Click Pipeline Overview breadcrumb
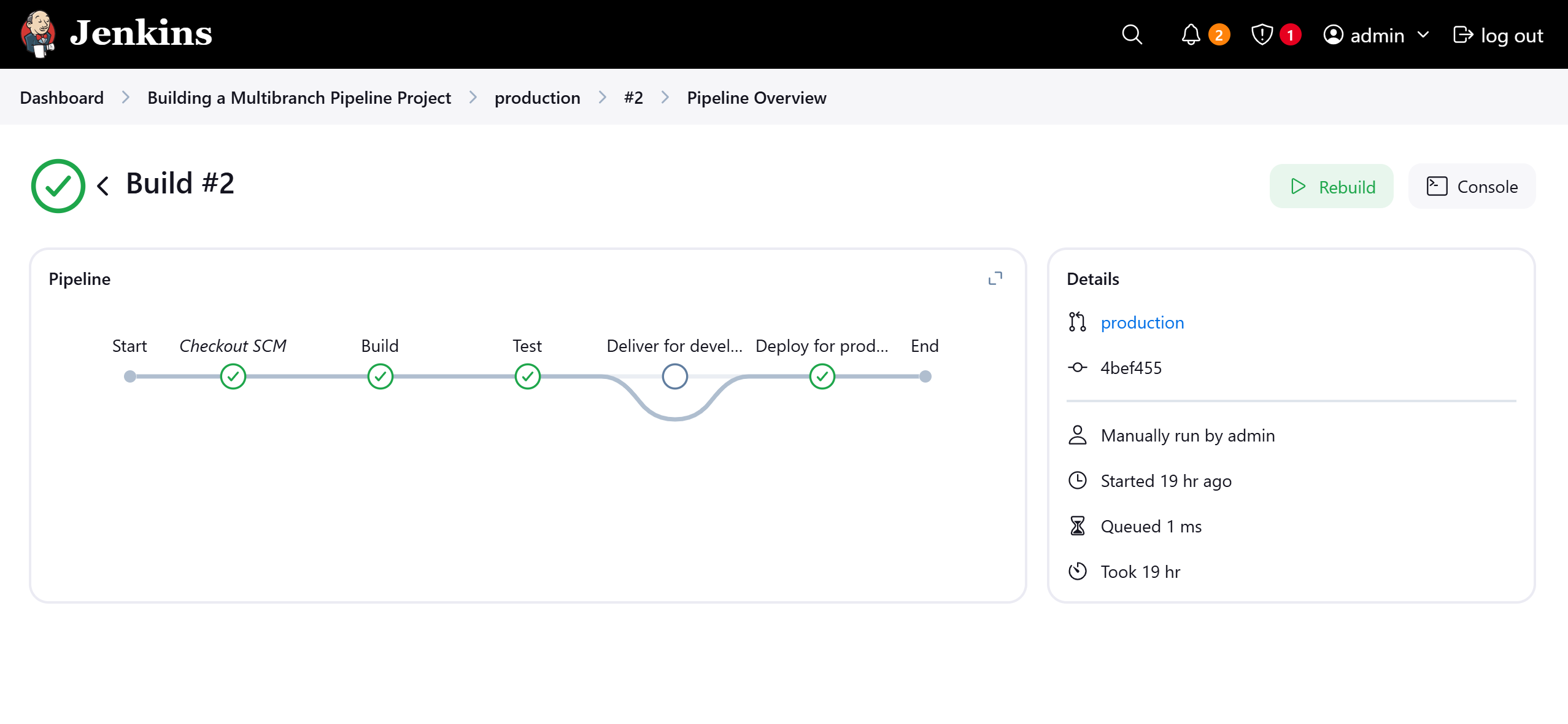 [x=756, y=98]
